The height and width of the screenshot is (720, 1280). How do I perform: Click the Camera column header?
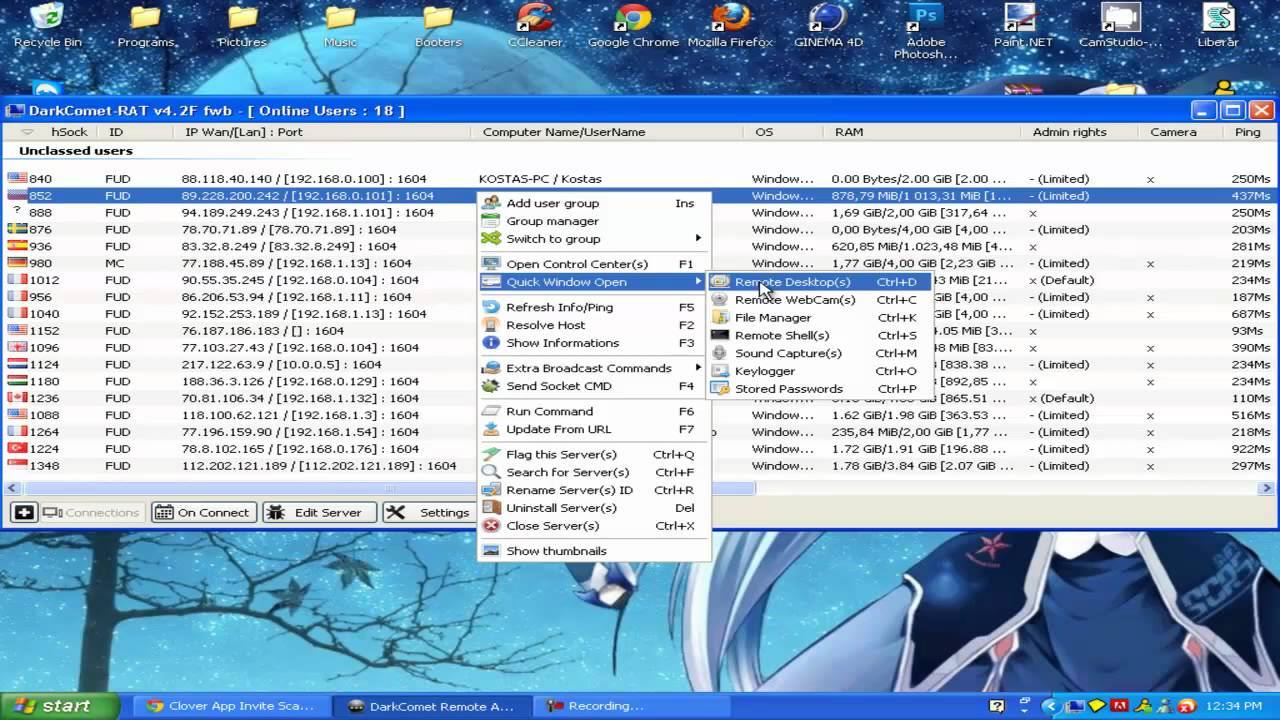pos(1173,132)
